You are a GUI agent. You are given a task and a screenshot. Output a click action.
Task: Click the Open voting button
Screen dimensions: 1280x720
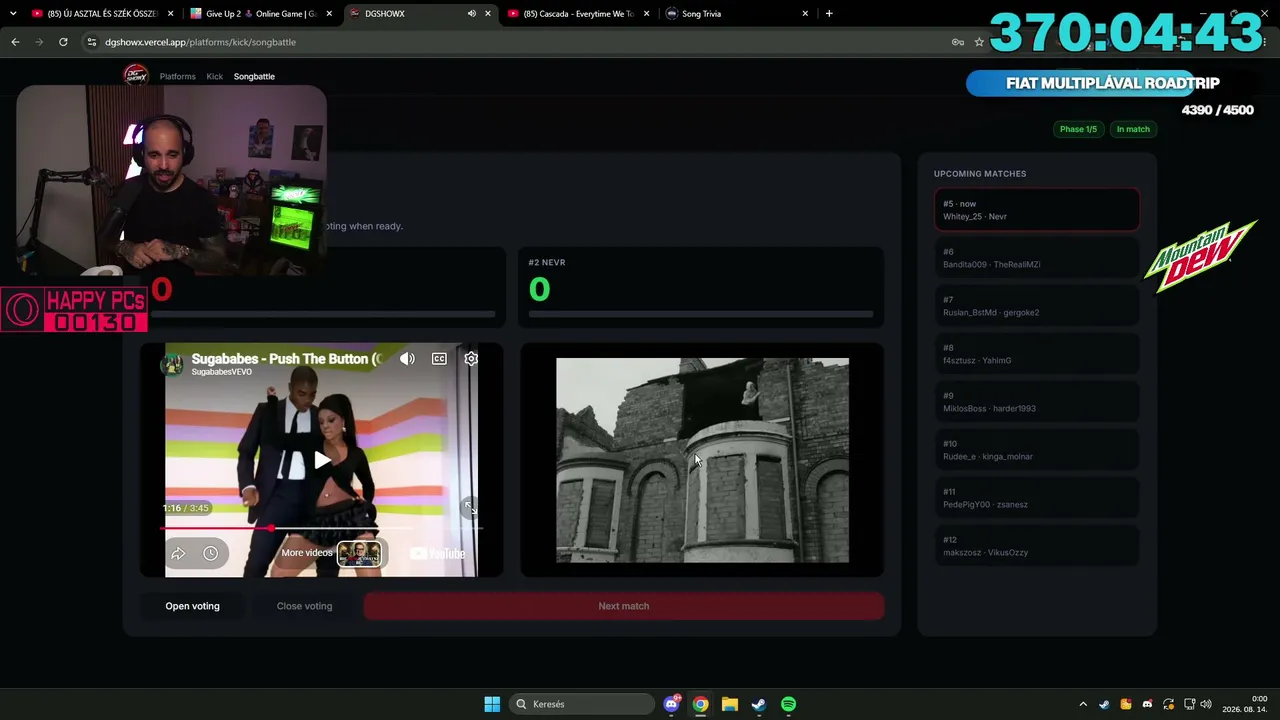coord(192,606)
